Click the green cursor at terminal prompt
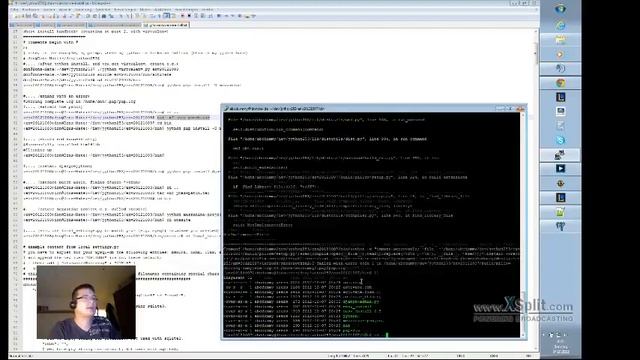 tap(387, 335)
